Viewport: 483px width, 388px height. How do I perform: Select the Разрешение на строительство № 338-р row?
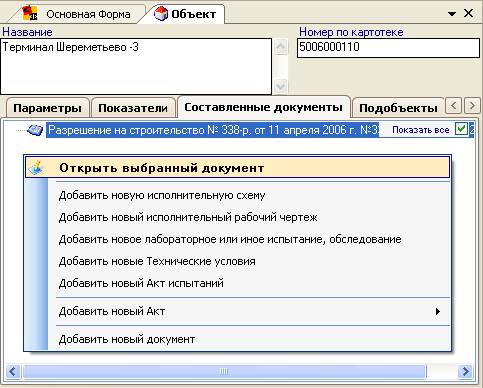[x=212, y=130]
